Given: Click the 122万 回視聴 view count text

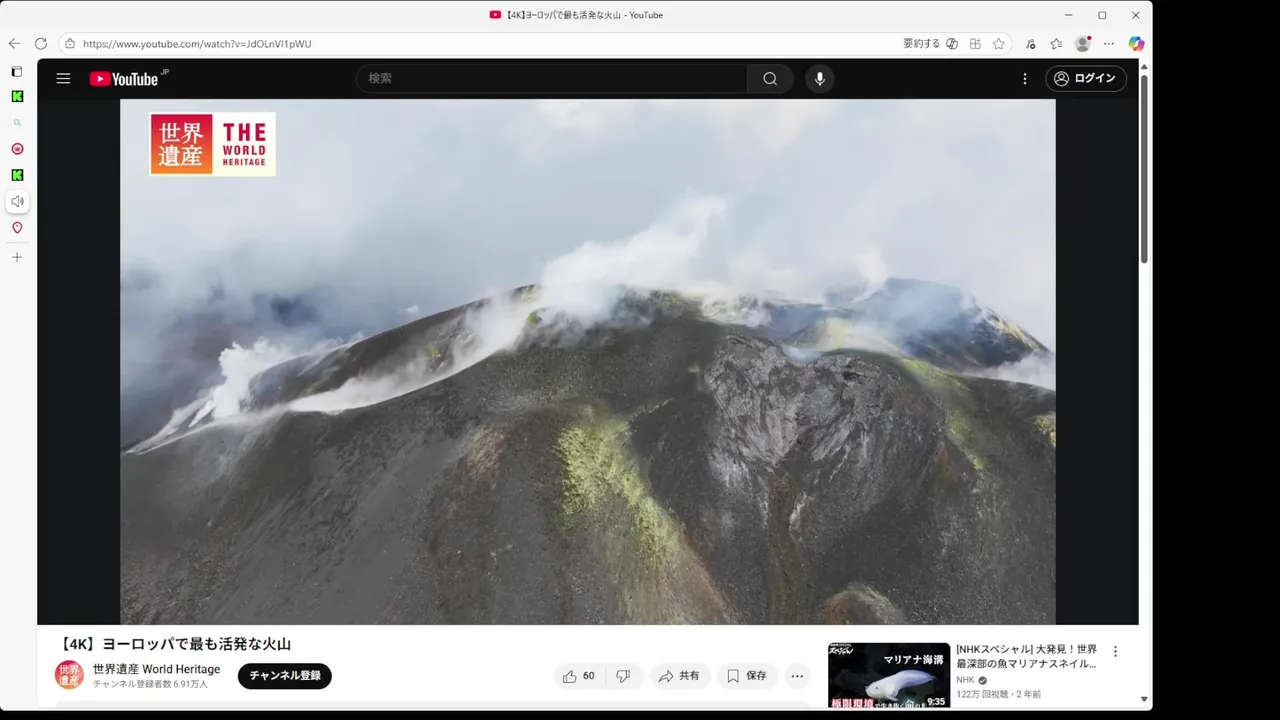Looking at the screenshot, I should pos(980,694).
